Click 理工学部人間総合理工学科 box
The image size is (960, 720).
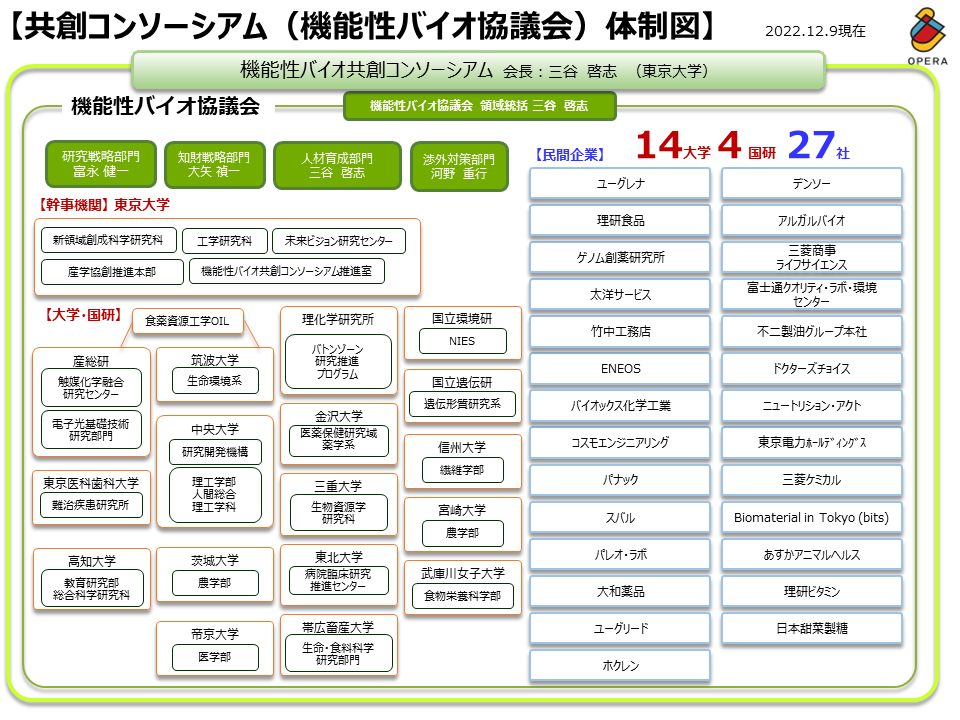coord(215,495)
